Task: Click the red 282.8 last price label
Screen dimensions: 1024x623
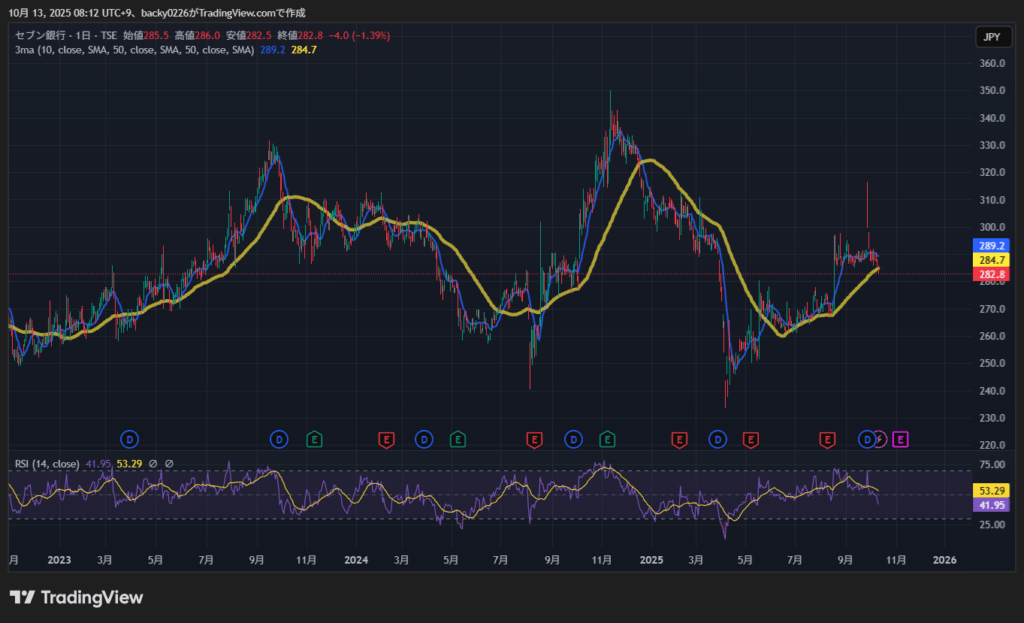Action: coord(990,274)
